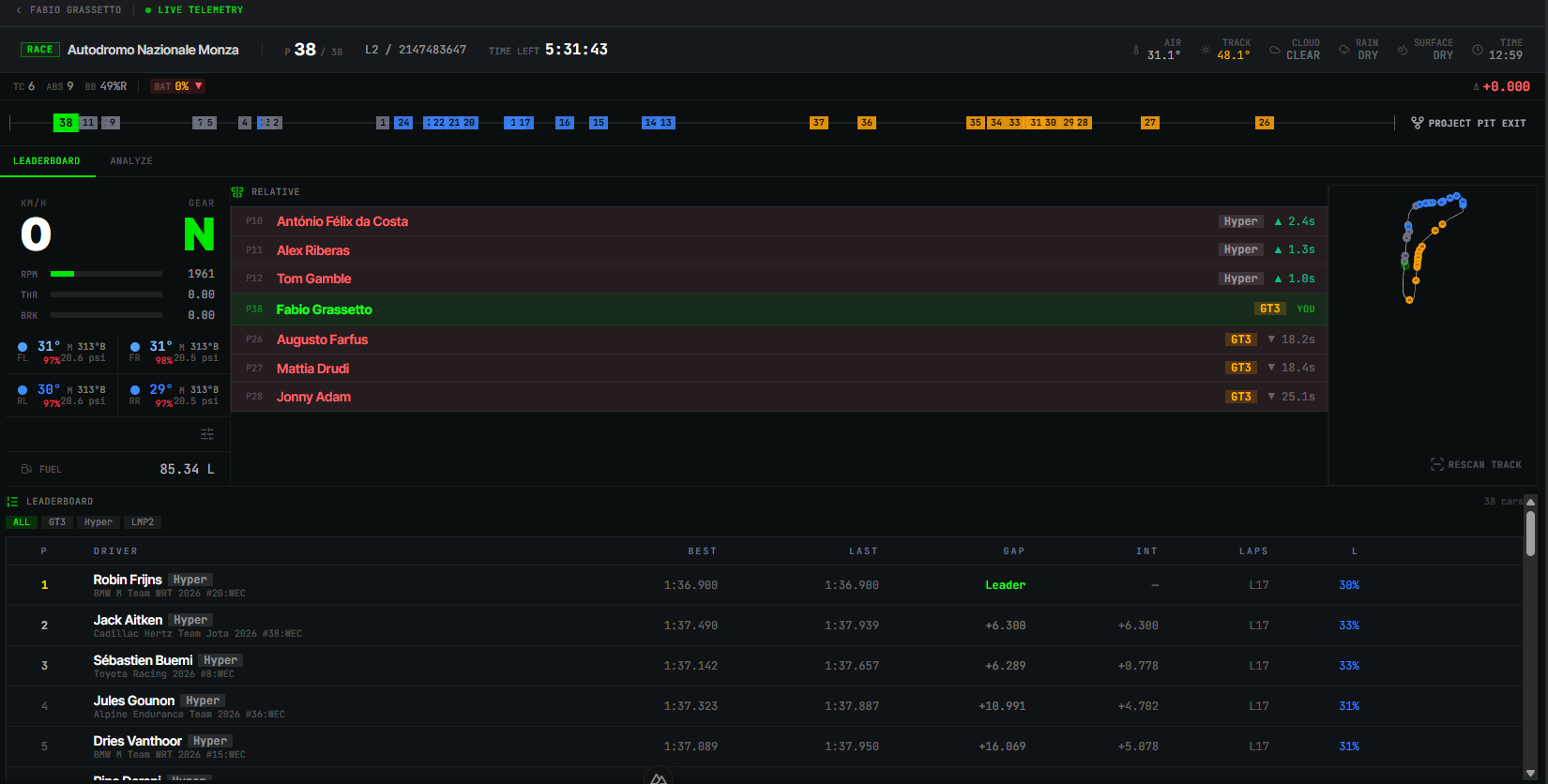
Task: Click the fuel pump icon
Action: click(x=26, y=469)
